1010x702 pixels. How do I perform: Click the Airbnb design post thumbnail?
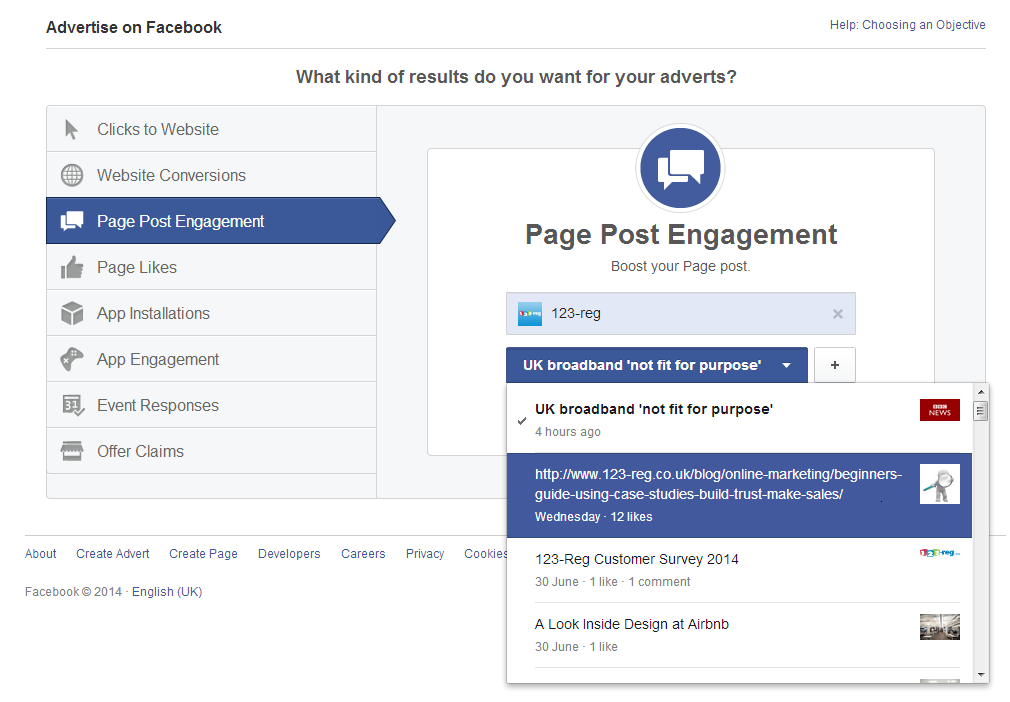coord(940,627)
